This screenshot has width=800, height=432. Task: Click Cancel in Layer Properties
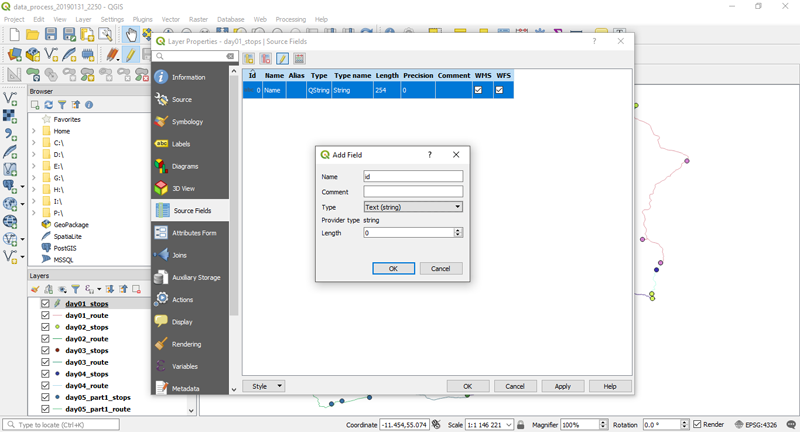point(515,386)
